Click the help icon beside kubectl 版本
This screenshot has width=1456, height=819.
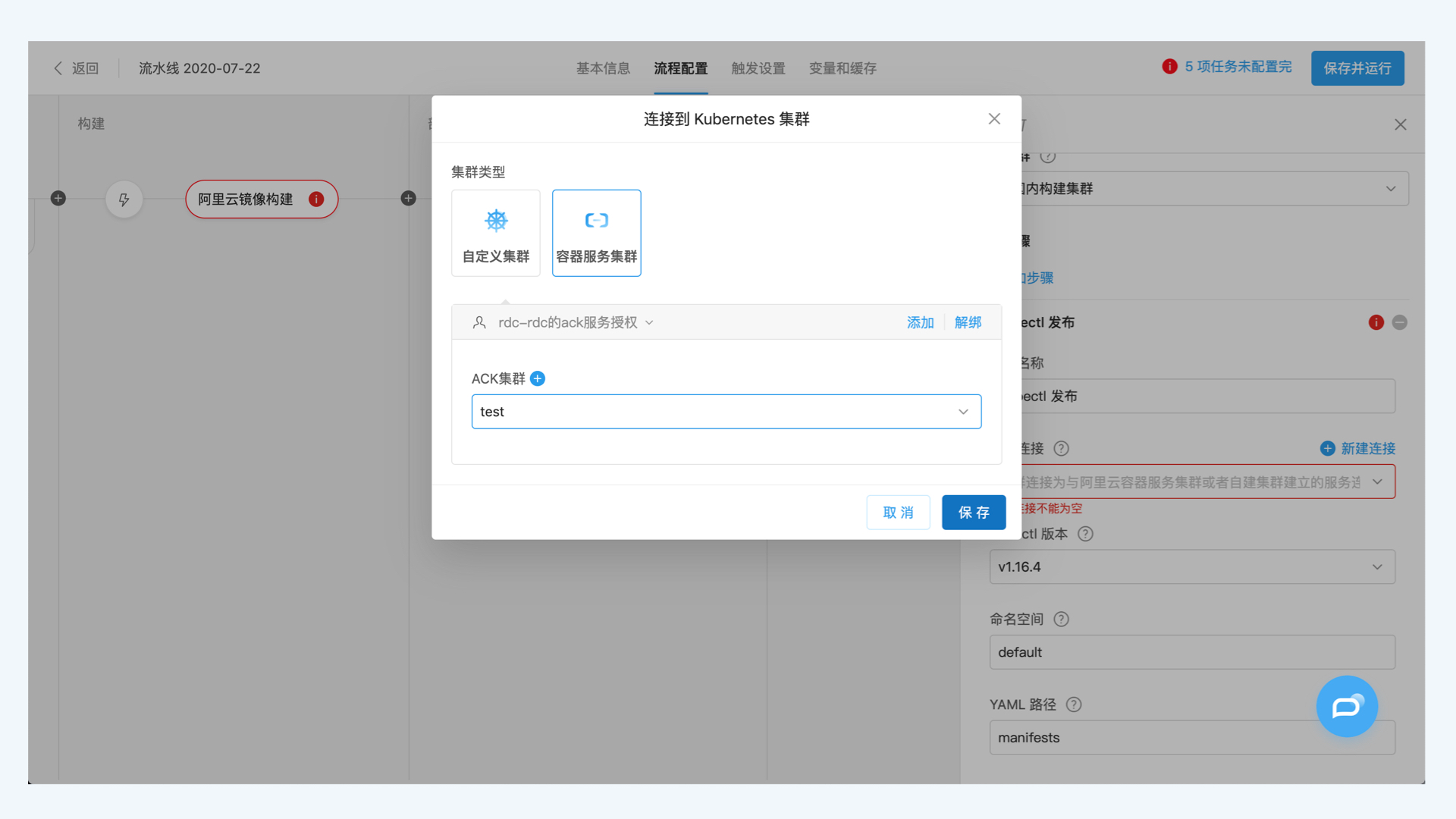tap(1085, 534)
